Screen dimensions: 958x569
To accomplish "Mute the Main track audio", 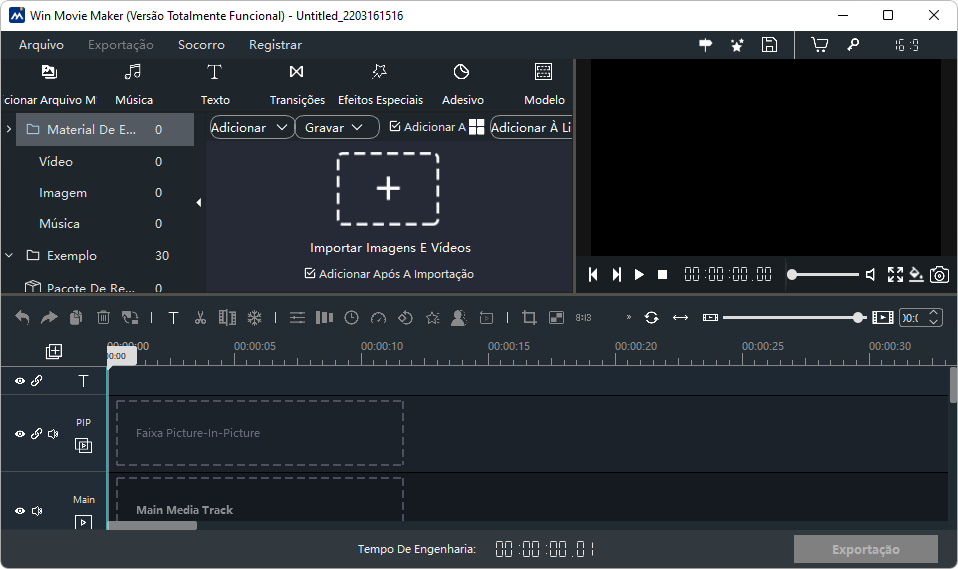I will coord(37,511).
